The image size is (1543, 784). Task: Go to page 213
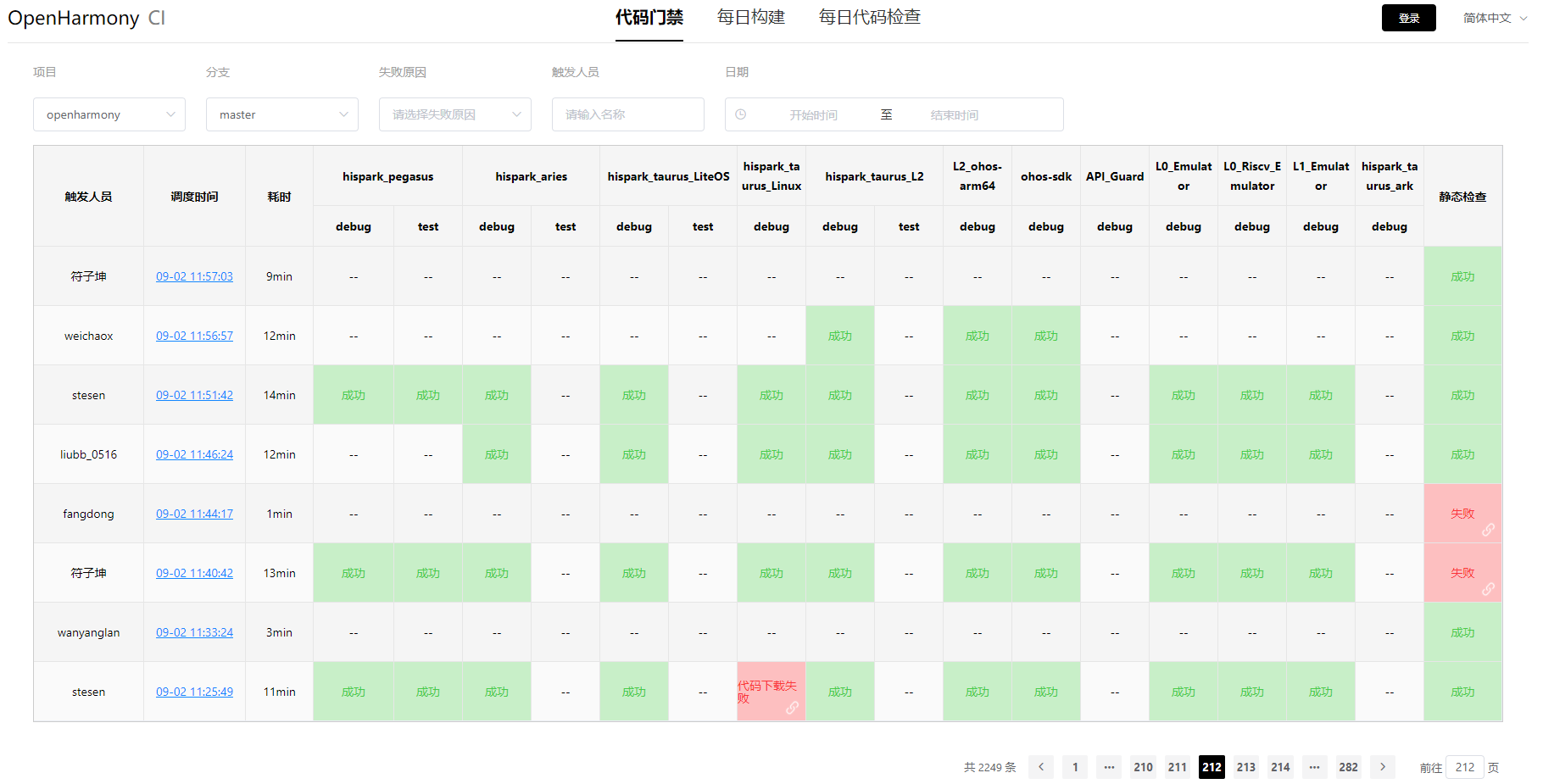[1246, 767]
